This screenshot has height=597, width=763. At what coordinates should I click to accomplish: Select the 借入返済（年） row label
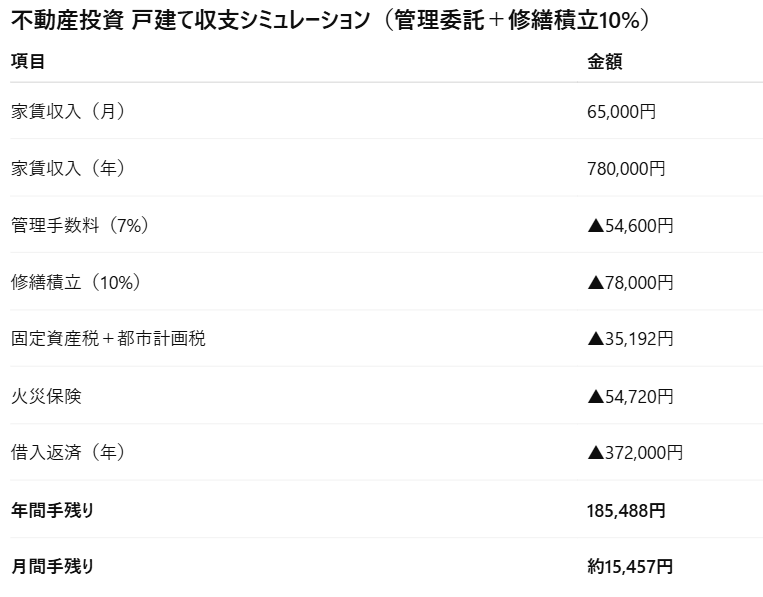(68, 453)
